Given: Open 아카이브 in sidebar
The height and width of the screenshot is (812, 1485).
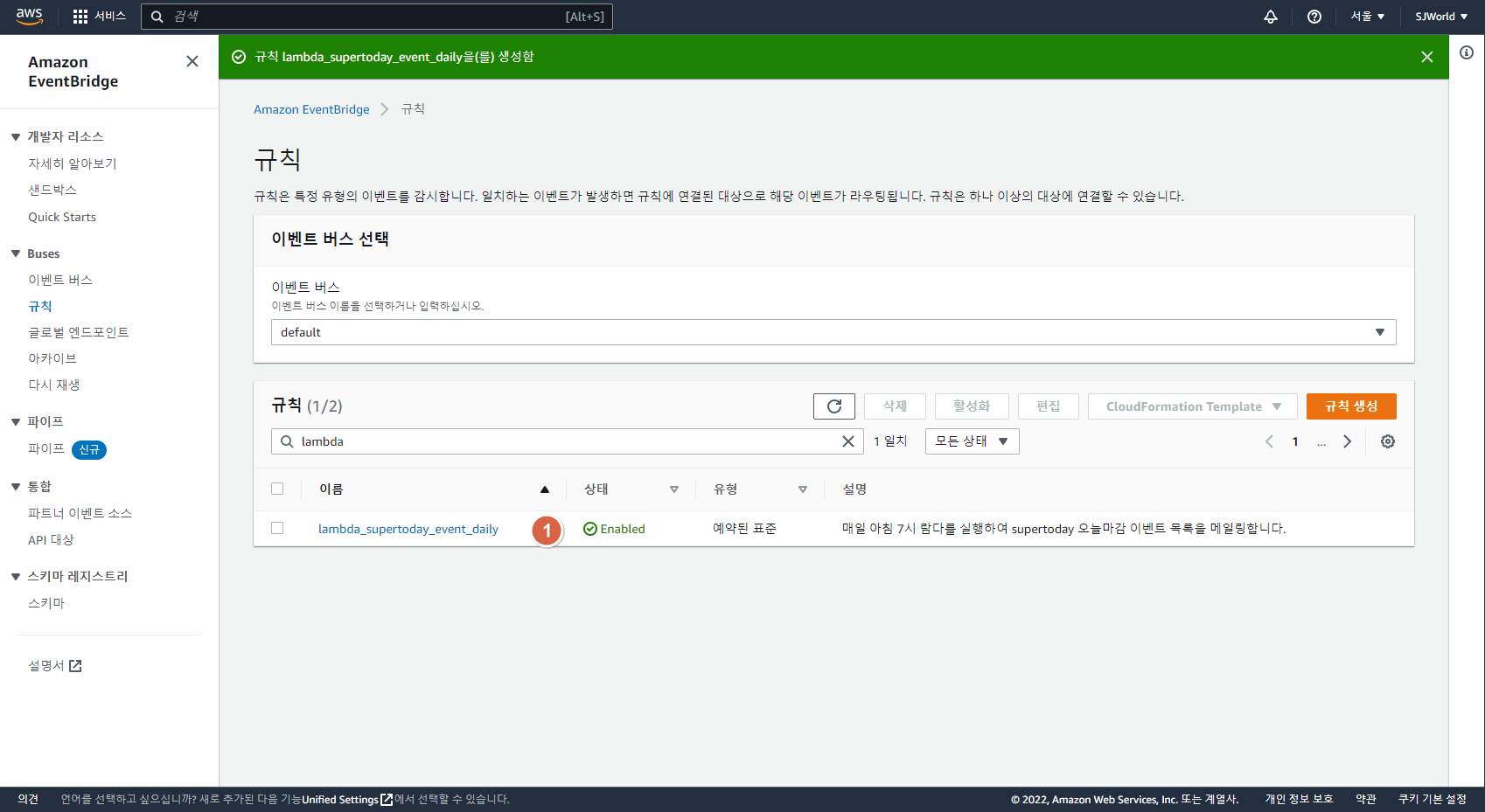Looking at the screenshot, I should pyautogui.click(x=52, y=358).
